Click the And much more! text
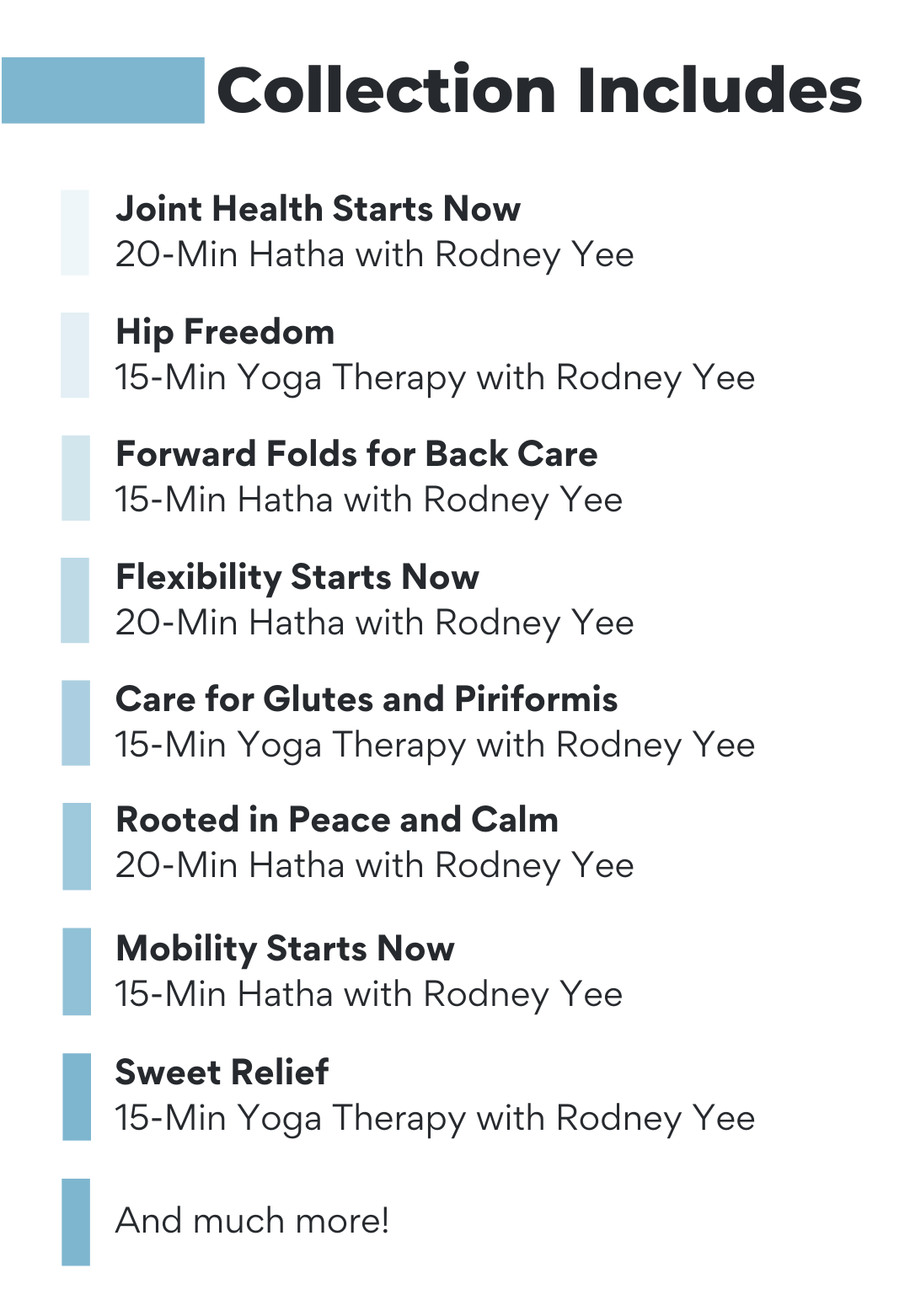Screen dimensions: 910x1316 pyautogui.click(x=252, y=1221)
